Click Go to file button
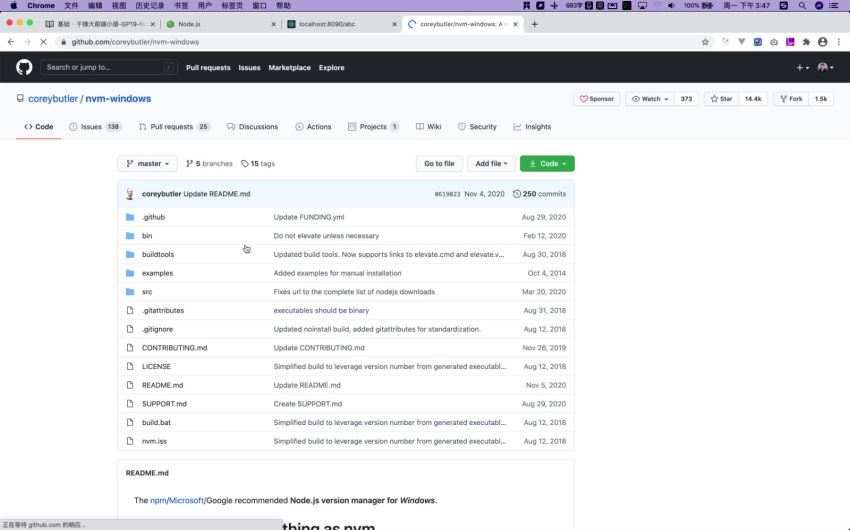850x530 pixels. pos(439,164)
